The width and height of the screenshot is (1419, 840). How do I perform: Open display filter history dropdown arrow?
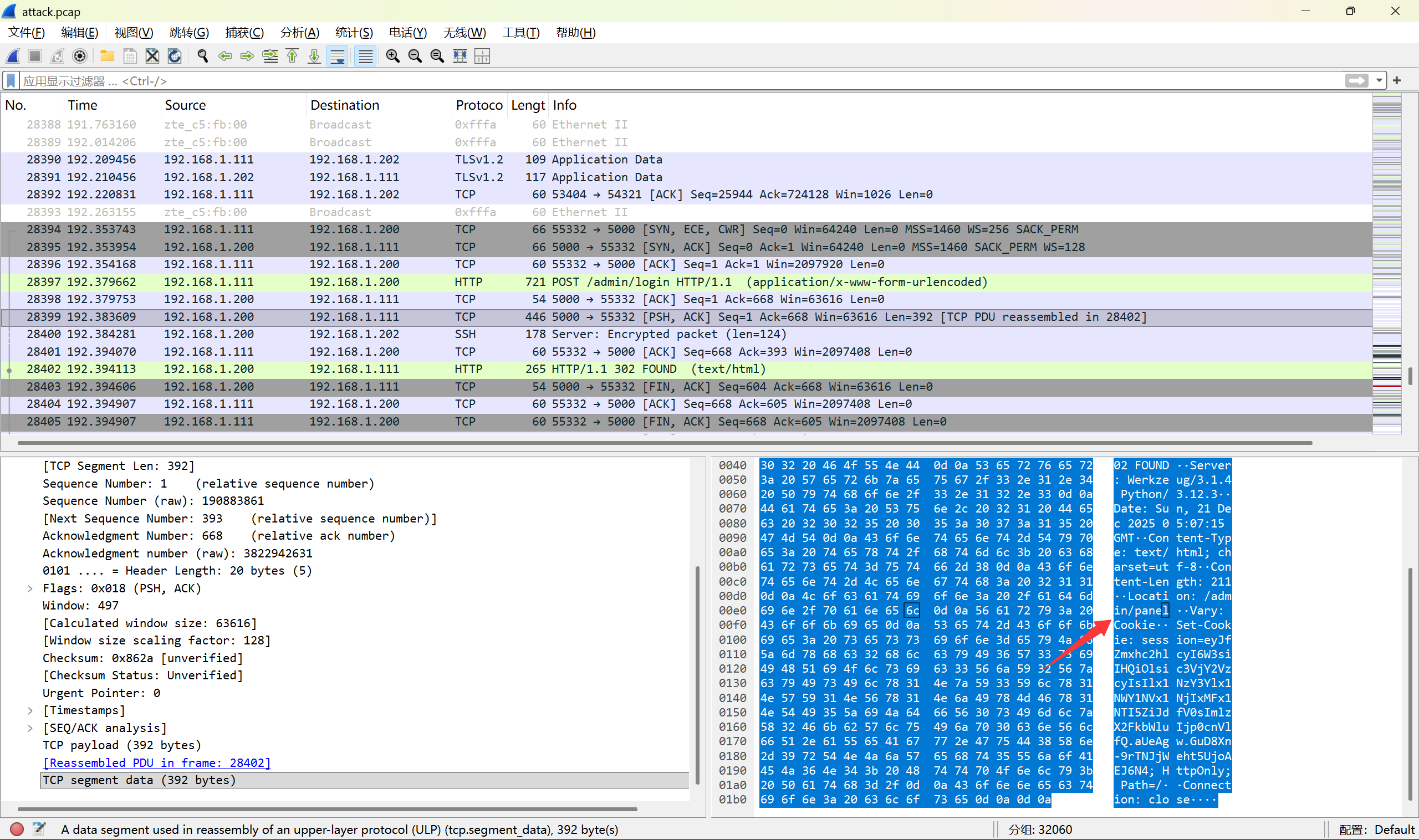(x=1379, y=81)
